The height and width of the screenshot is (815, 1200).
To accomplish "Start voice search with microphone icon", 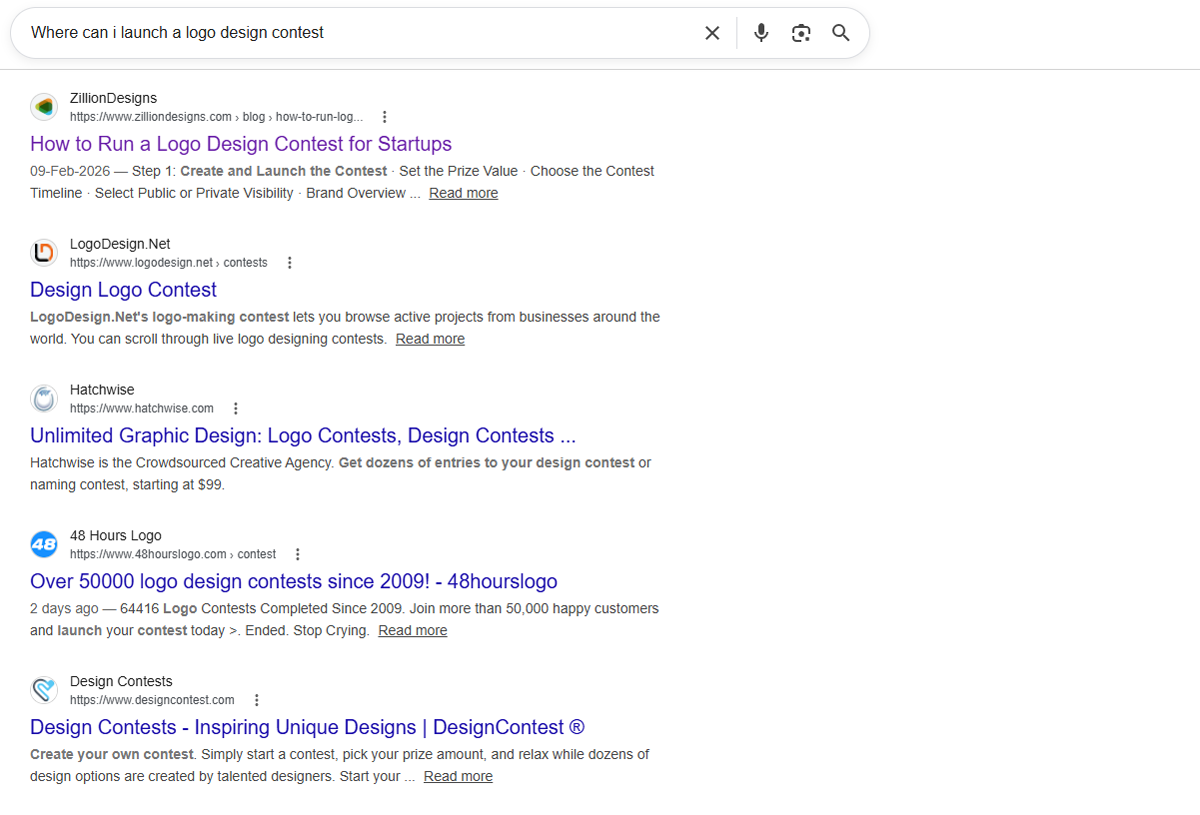I will [x=761, y=33].
